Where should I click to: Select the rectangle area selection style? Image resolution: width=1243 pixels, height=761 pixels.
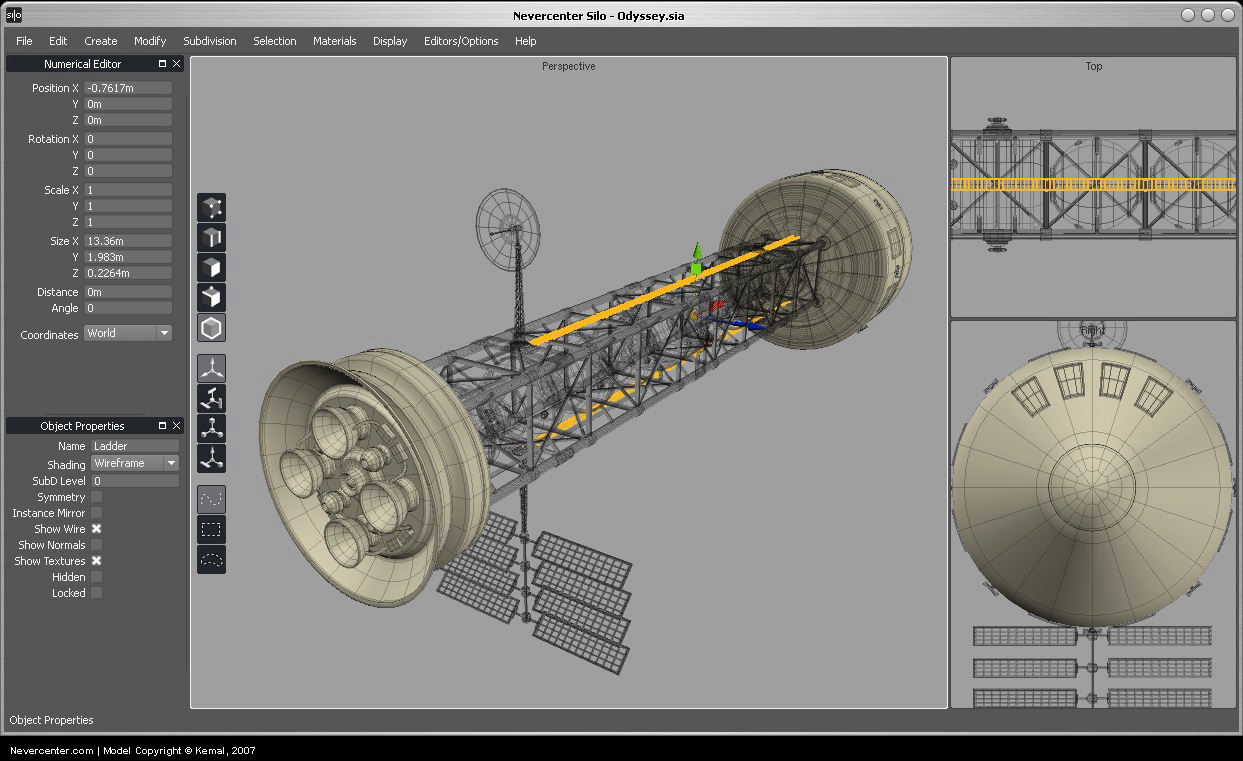[212, 530]
